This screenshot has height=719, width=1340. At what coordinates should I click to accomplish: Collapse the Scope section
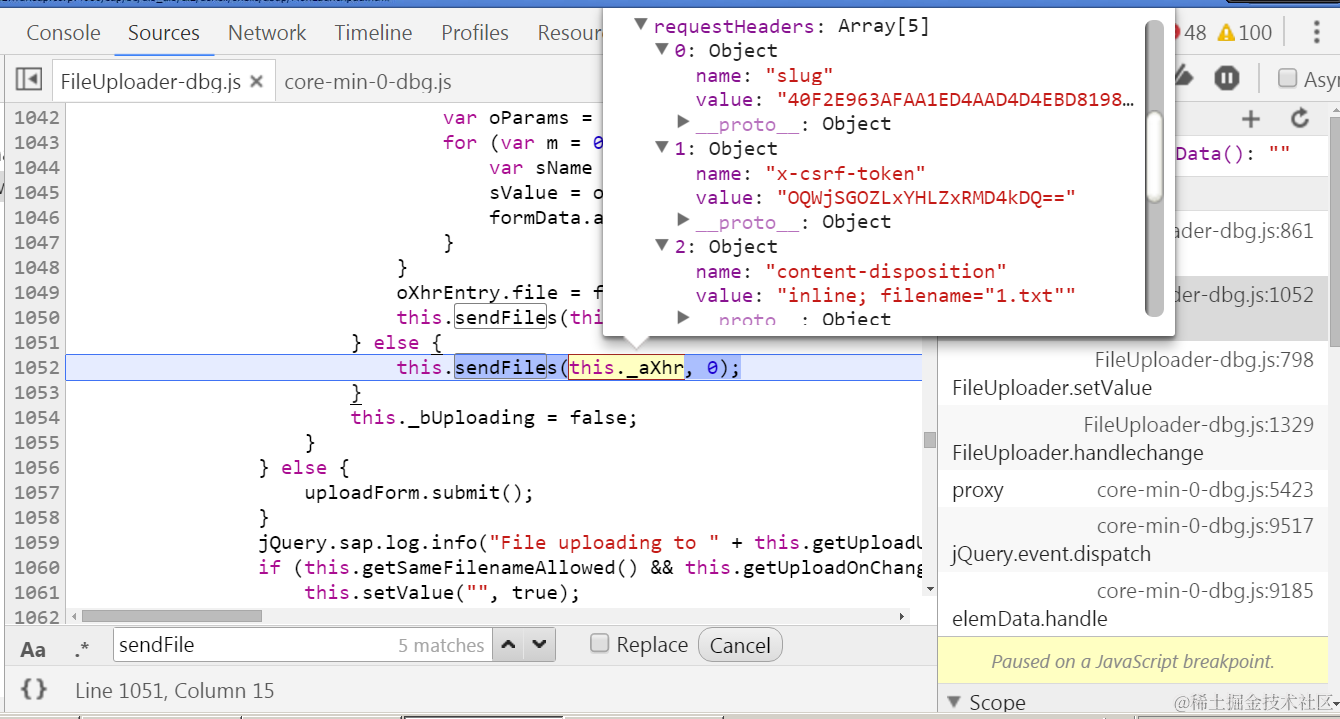(953, 702)
